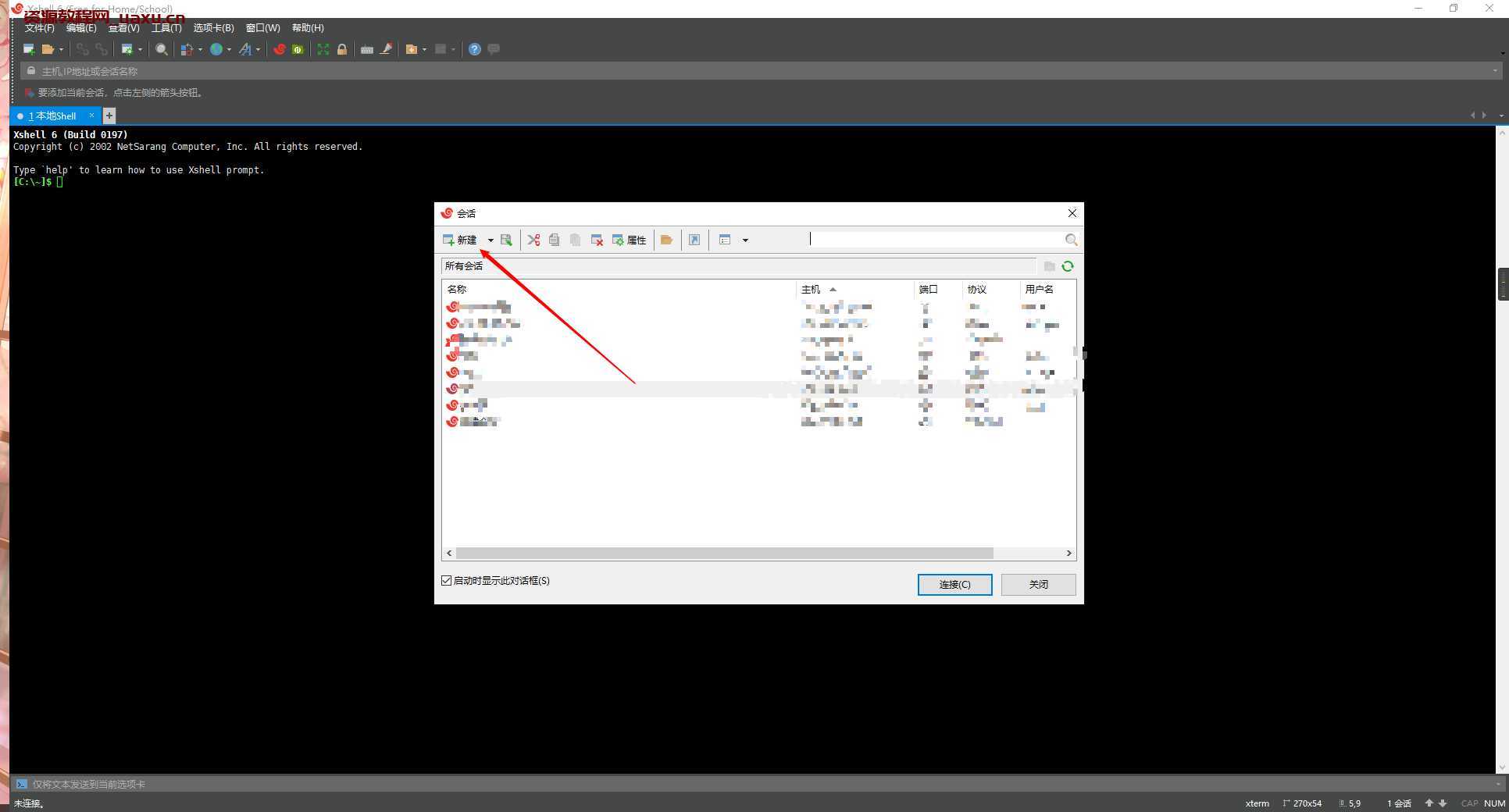Click the green refresh icon in dialog

point(1068,266)
